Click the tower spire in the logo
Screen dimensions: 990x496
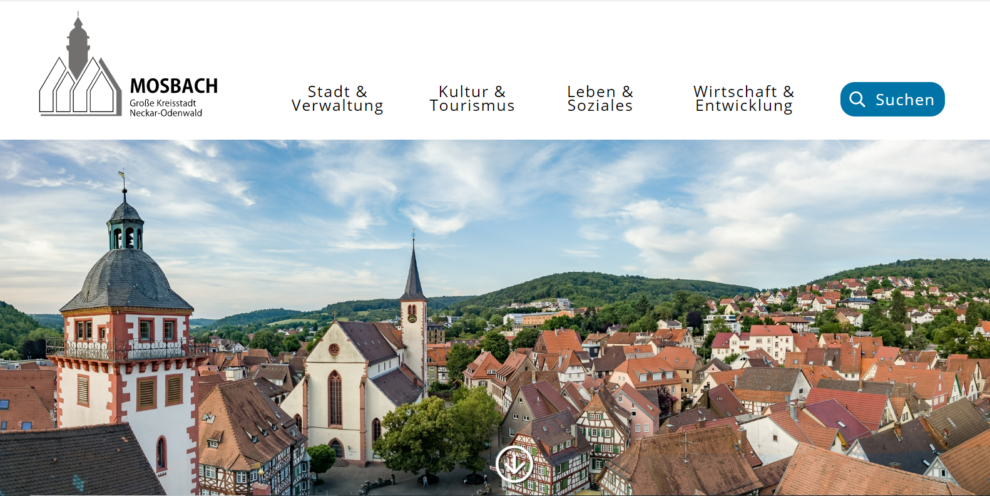click(78, 40)
